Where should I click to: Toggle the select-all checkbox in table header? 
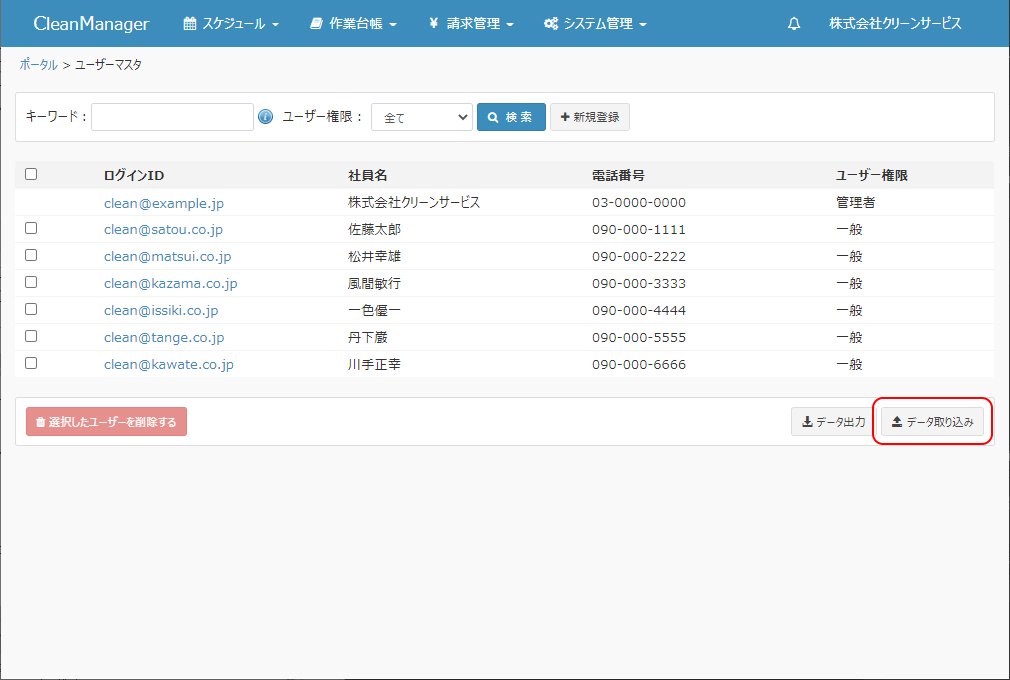(31, 174)
